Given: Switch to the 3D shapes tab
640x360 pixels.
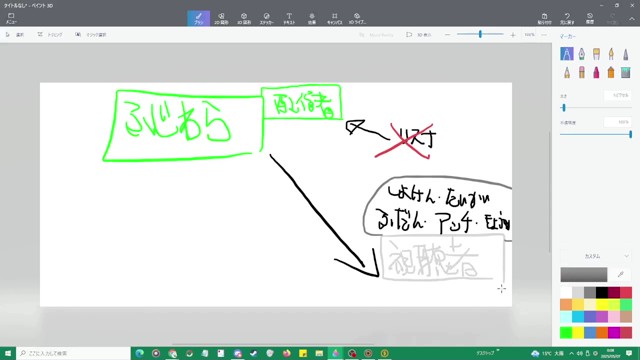Looking at the screenshot, I should tap(244, 18).
